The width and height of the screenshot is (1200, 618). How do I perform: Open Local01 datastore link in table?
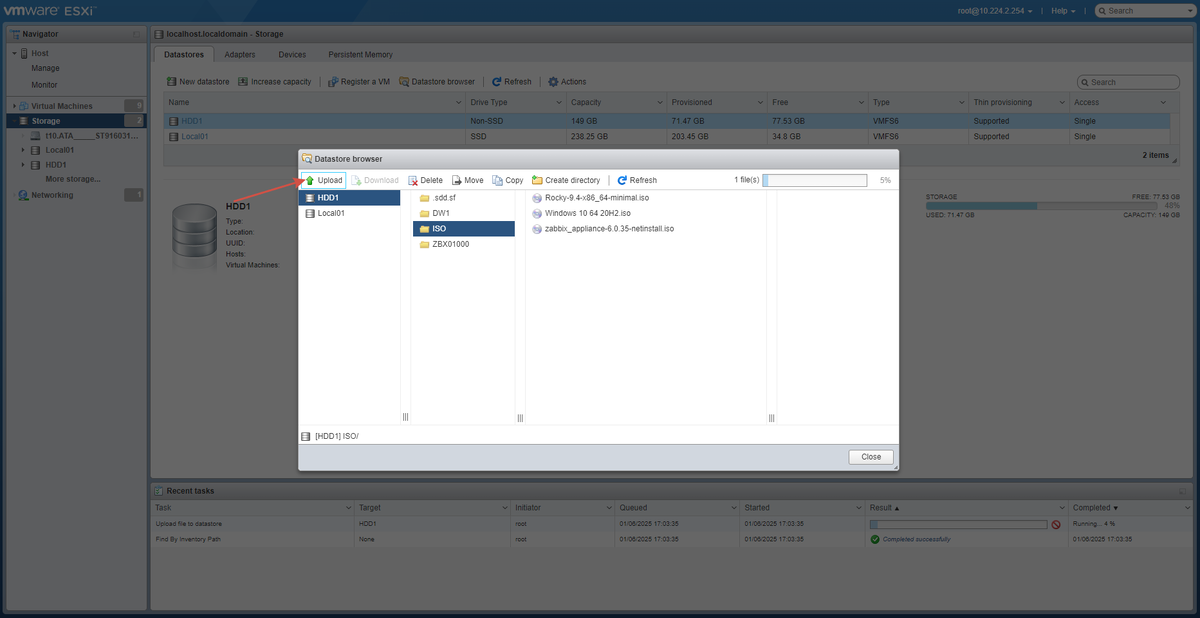[195, 136]
